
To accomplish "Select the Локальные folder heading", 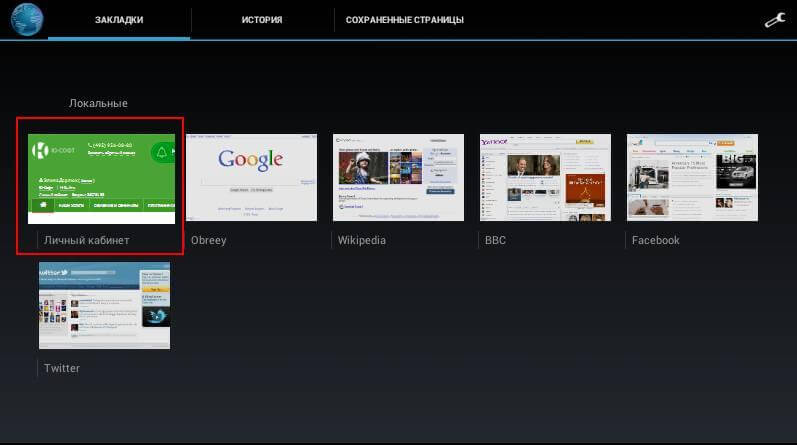I will point(98,103).
